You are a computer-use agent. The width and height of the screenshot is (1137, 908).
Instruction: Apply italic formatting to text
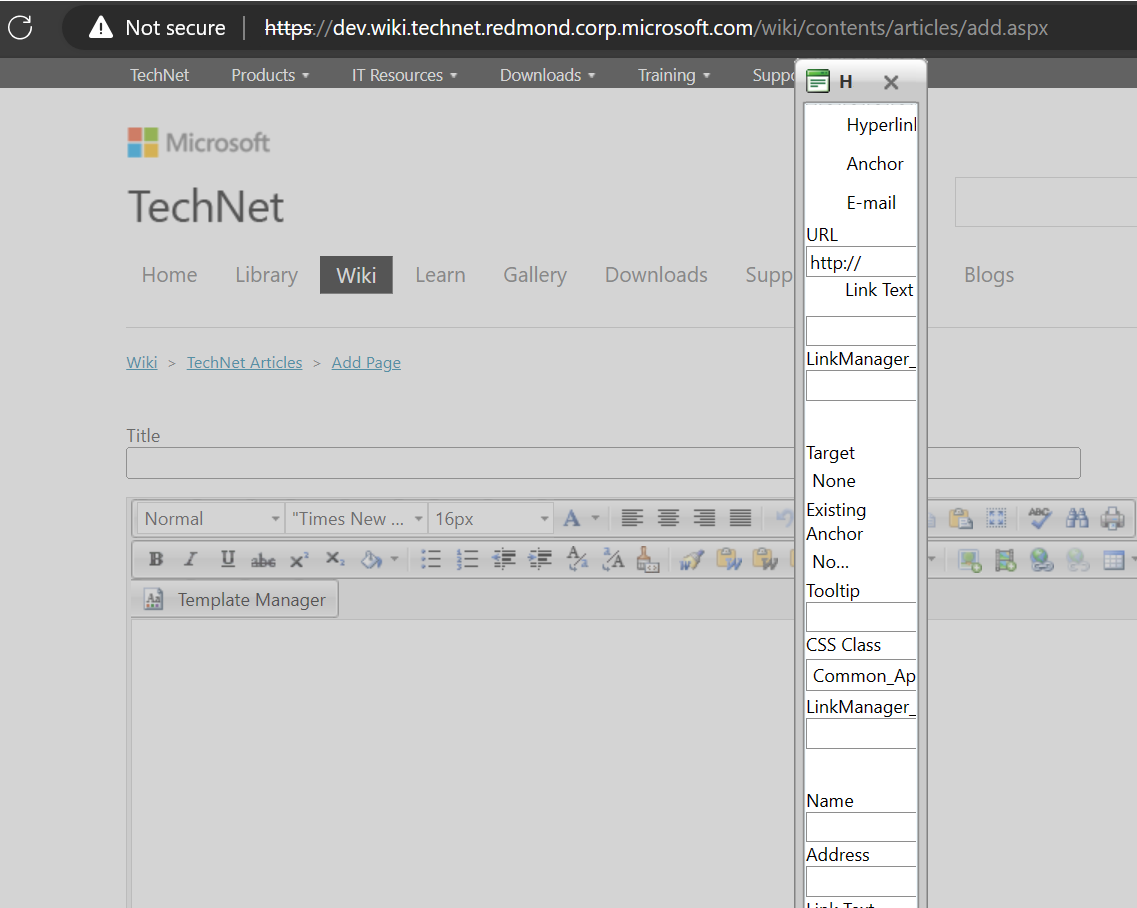(191, 559)
